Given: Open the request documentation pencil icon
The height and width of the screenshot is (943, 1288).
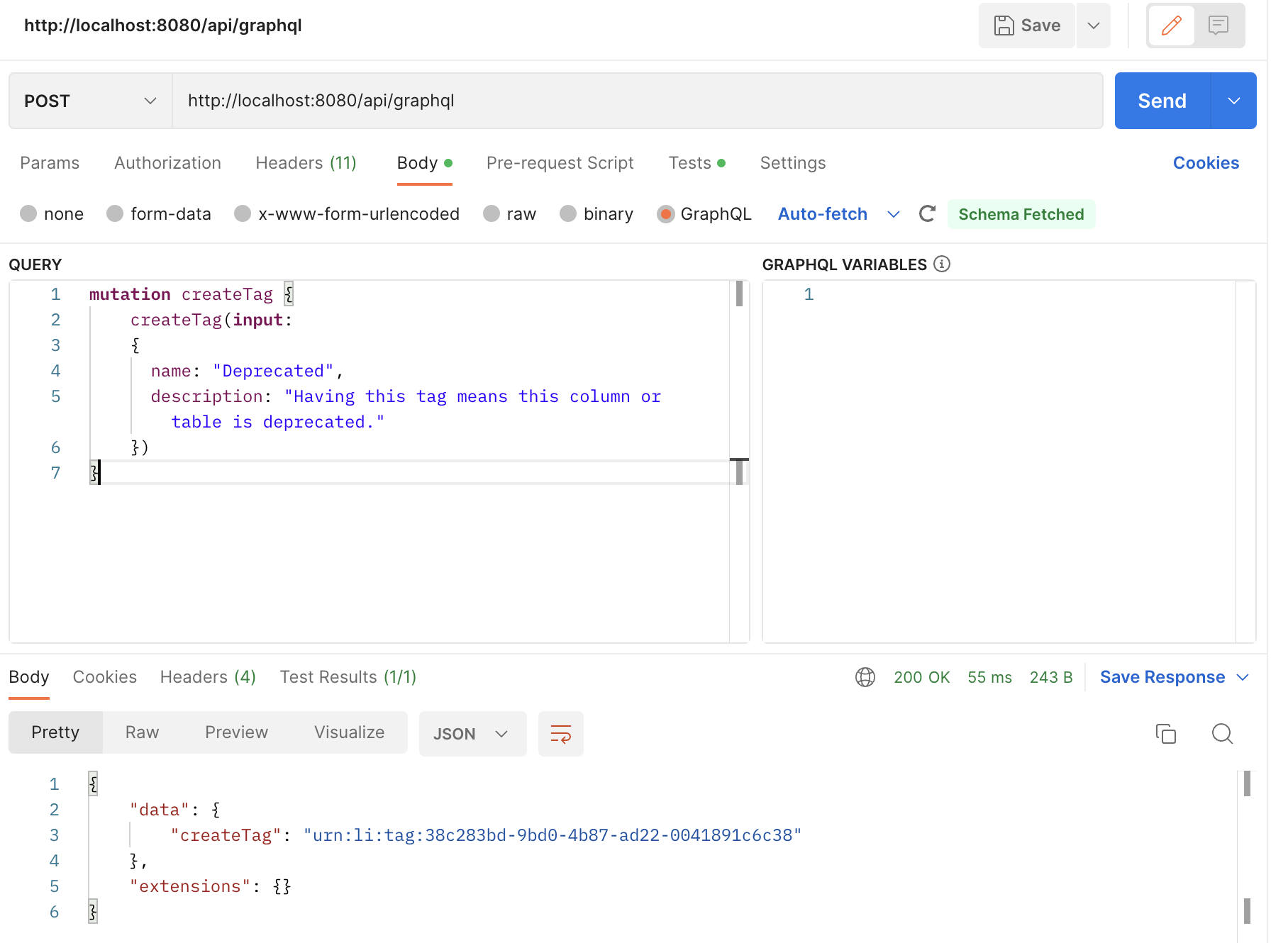Looking at the screenshot, I should pos(1170,26).
